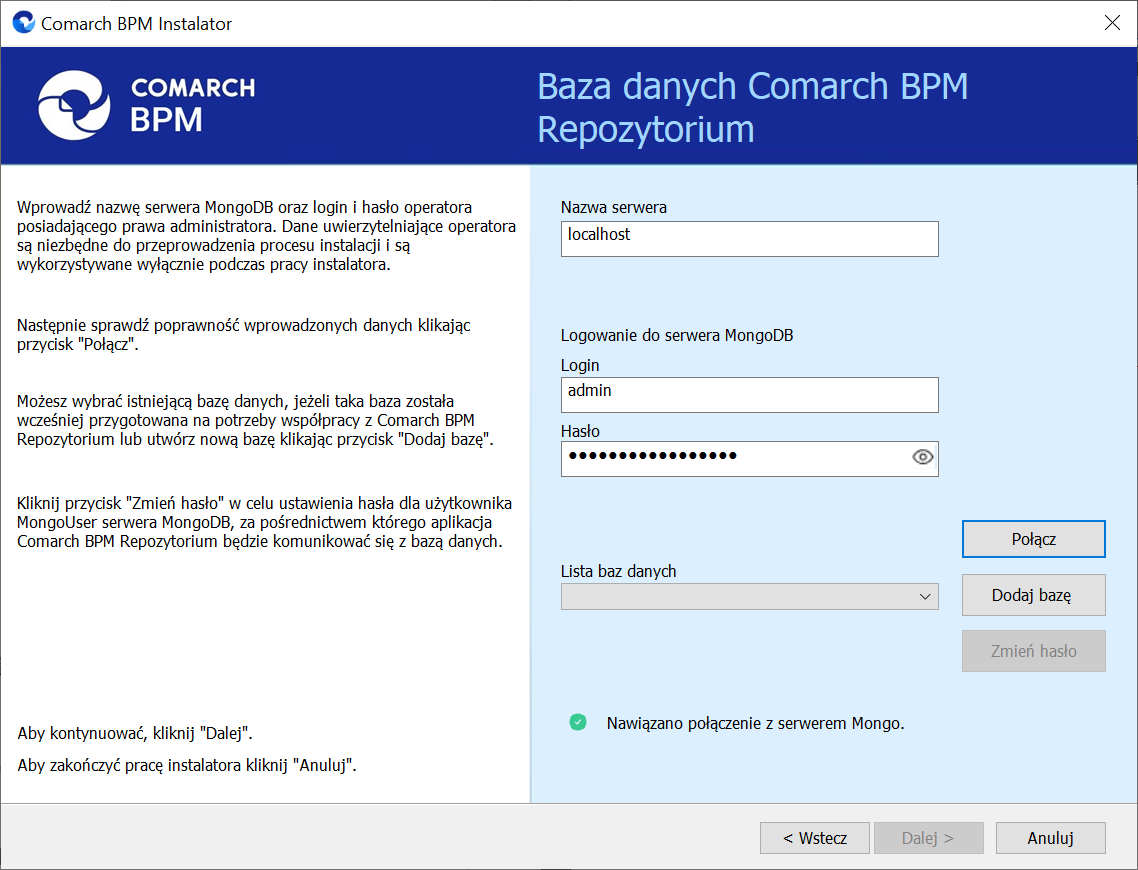The width and height of the screenshot is (1138, 870).
Task: Open the Lista baz danych dropdown
Action: (x=749, y=596)
